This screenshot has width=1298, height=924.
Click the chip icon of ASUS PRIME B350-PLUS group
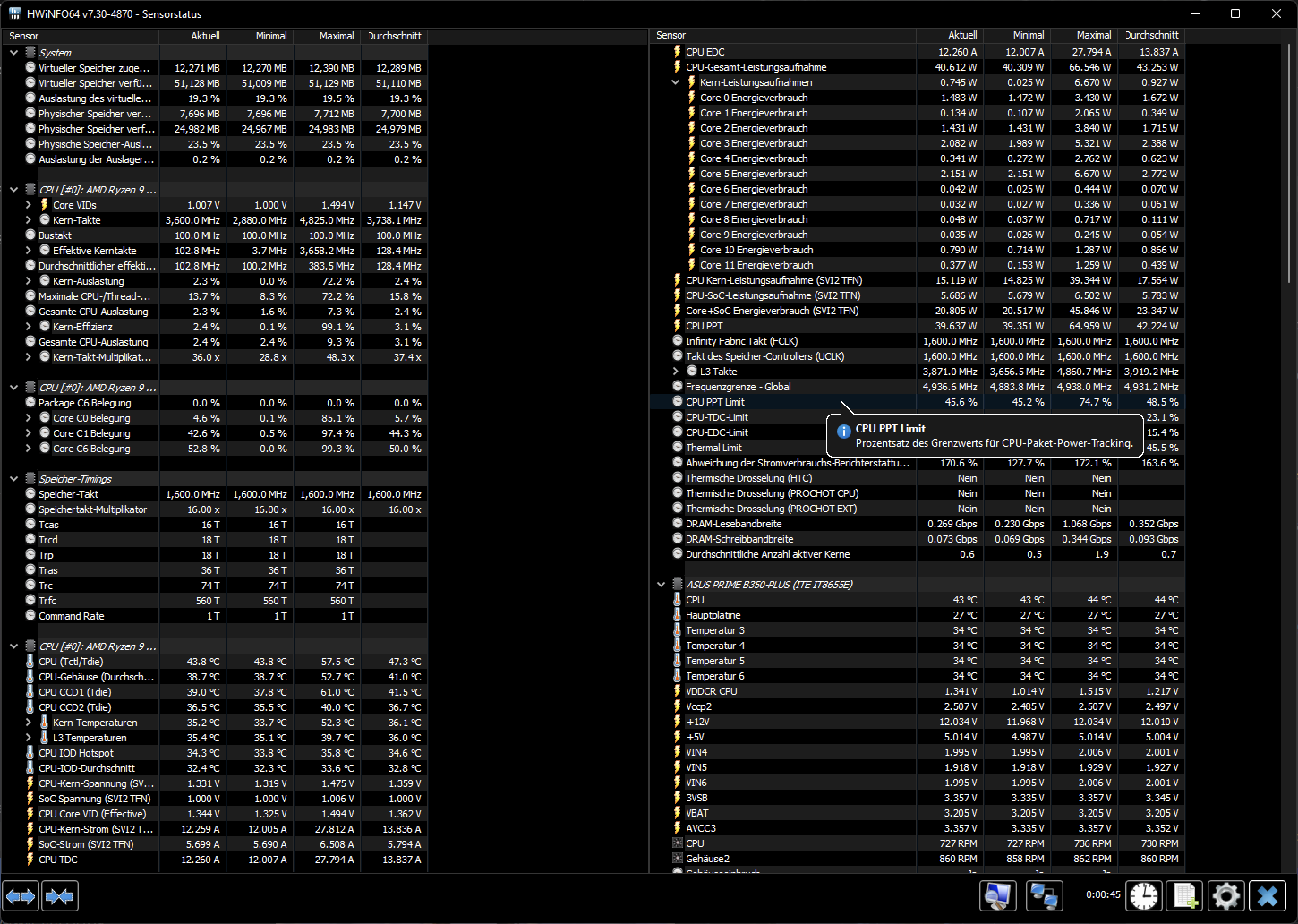[678, 585]
